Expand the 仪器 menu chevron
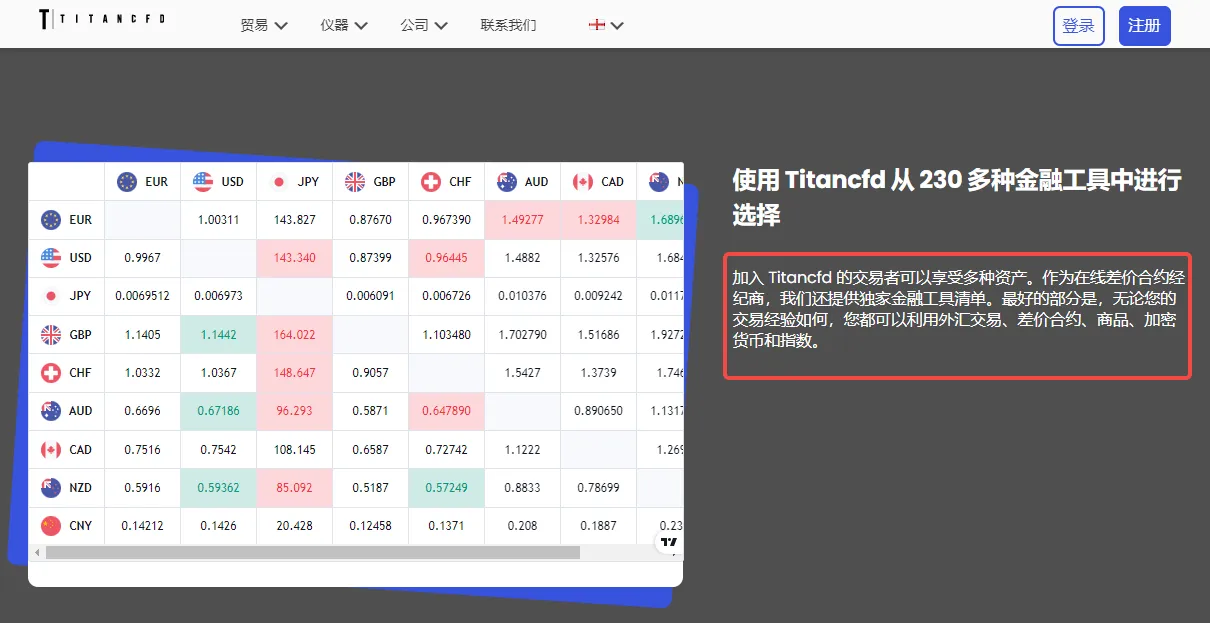 [361, 26]
